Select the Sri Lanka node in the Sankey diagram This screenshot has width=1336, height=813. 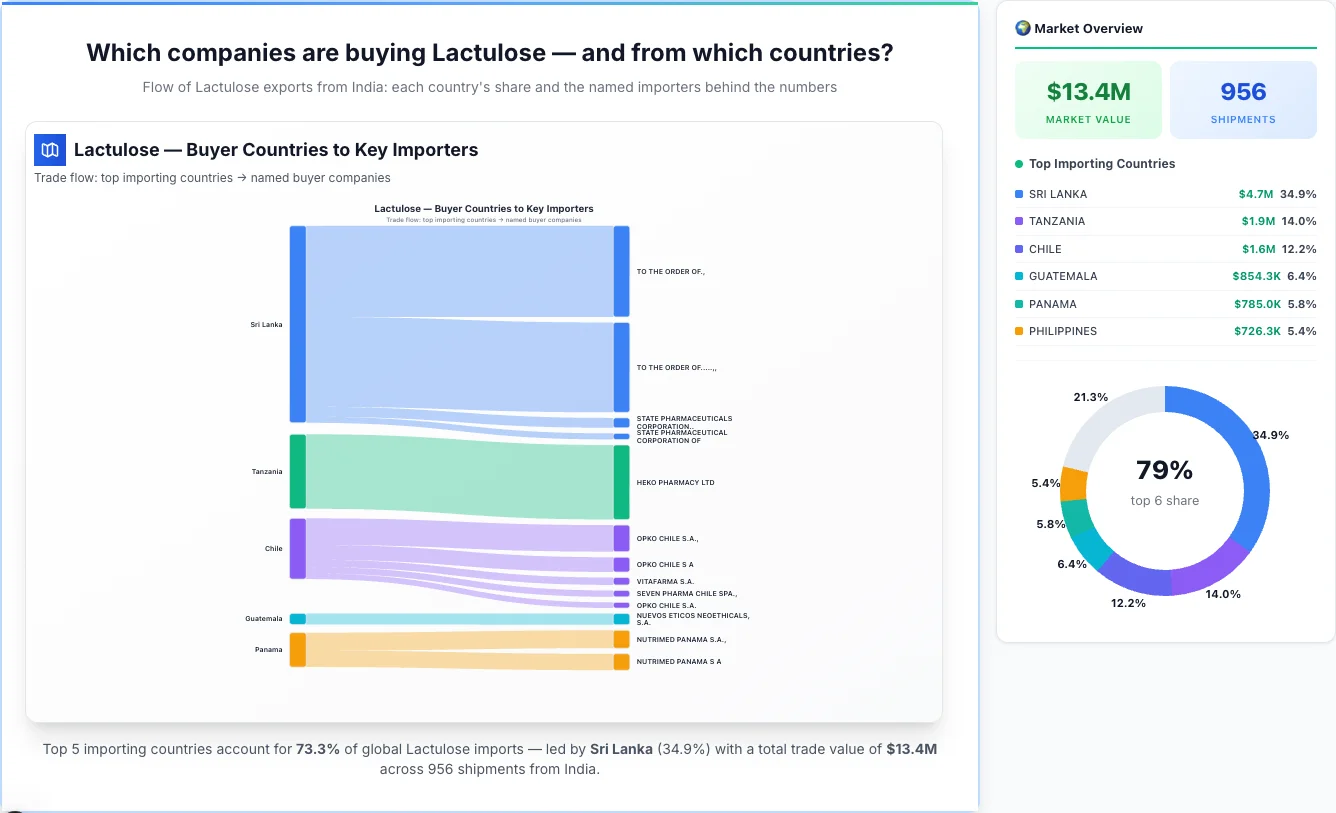[x=297, y=323]
